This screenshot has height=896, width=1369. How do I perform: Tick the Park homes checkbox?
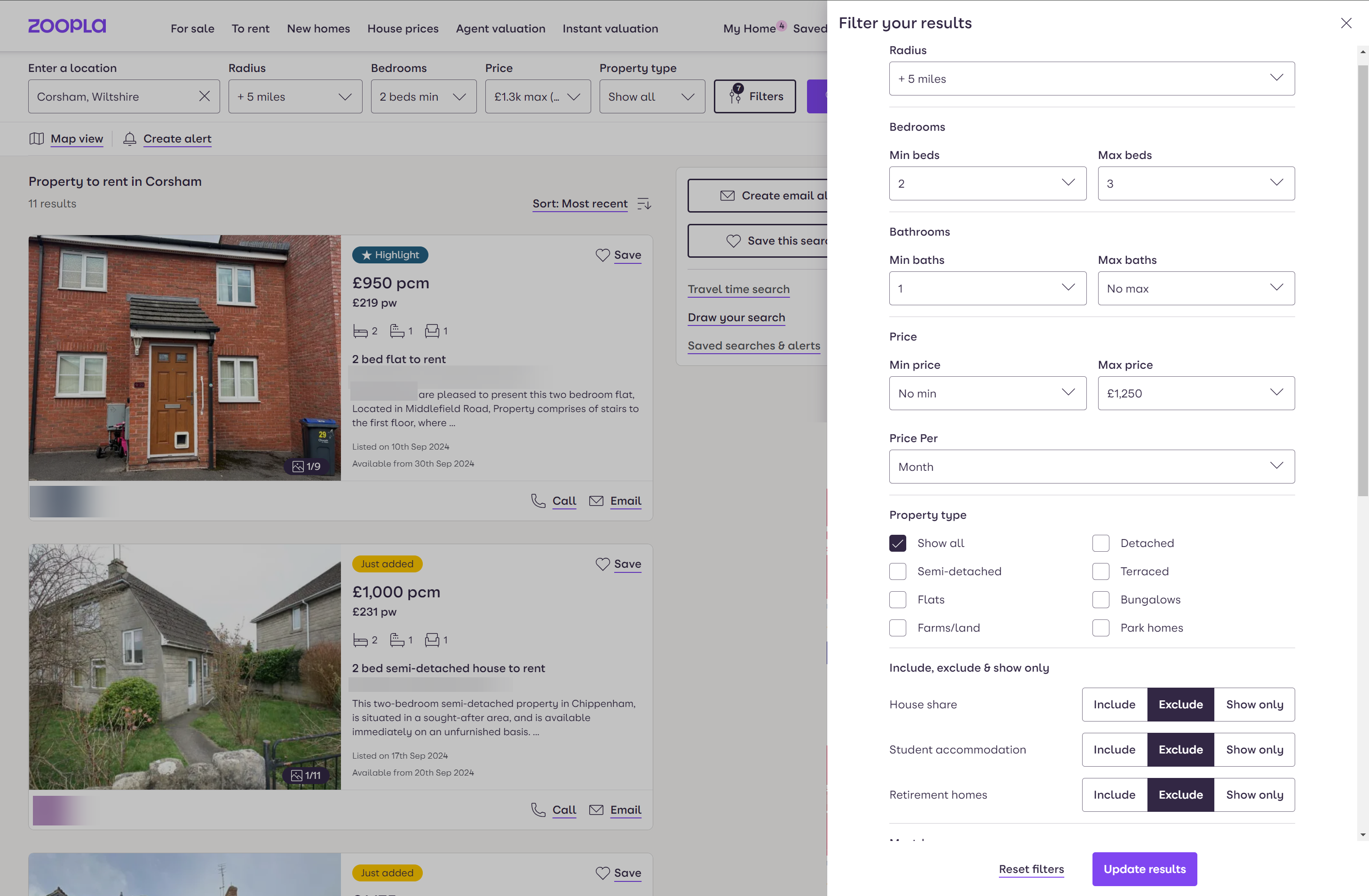coord(1100,627)
